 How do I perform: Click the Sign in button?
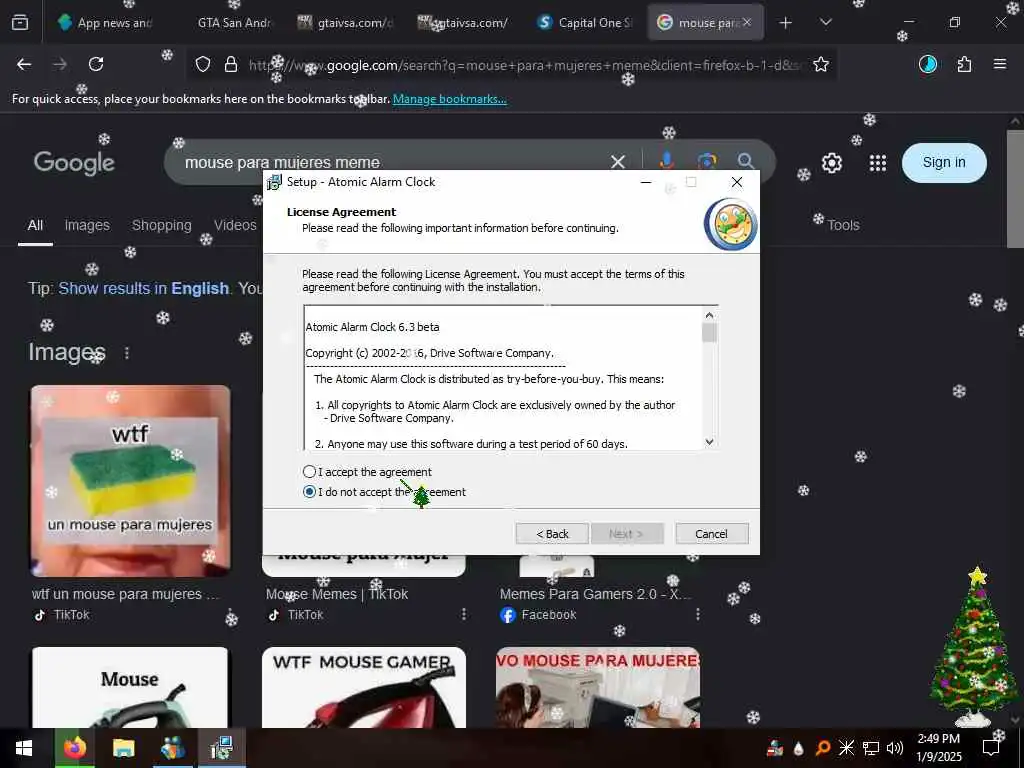click(x=944, y=163)
